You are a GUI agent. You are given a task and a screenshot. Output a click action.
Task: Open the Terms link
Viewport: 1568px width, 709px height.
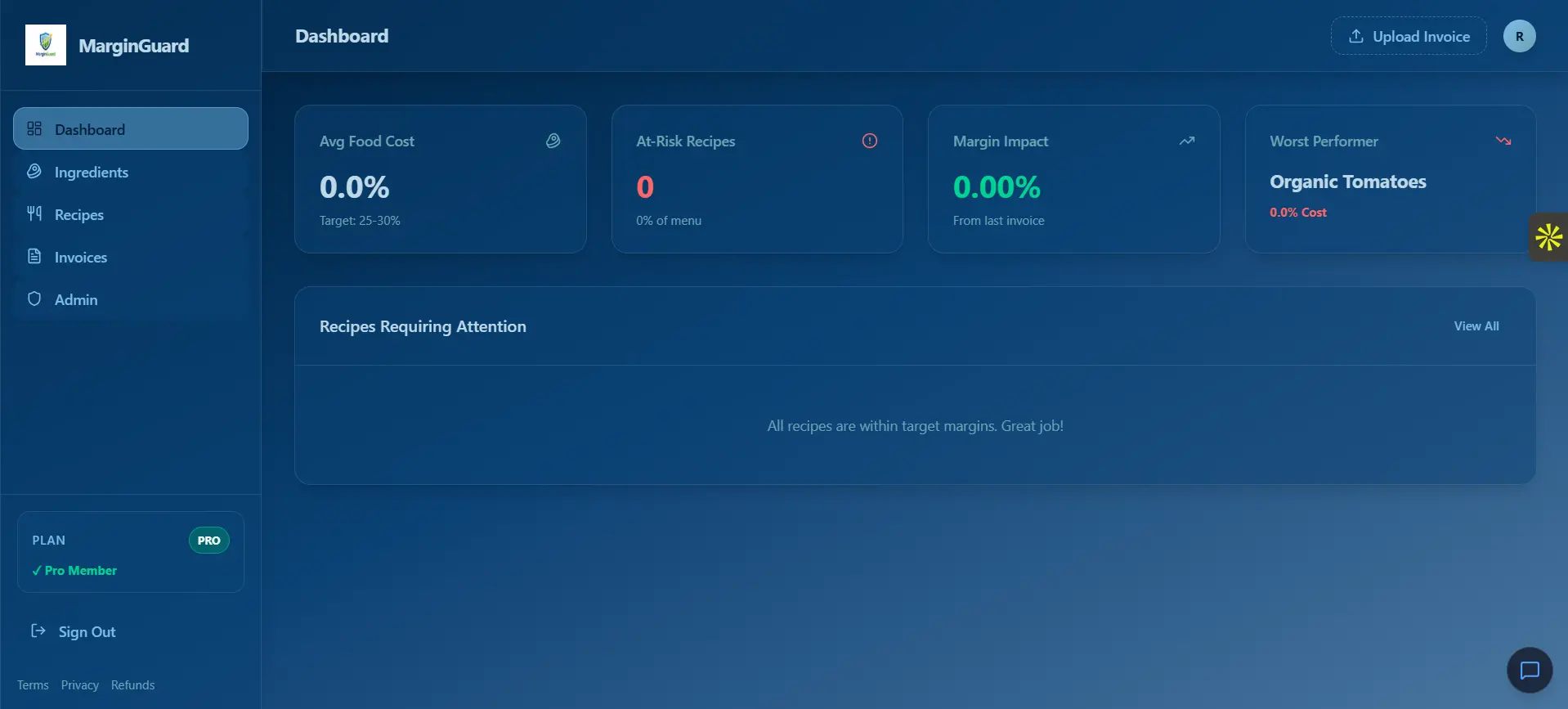click(33, 685)
